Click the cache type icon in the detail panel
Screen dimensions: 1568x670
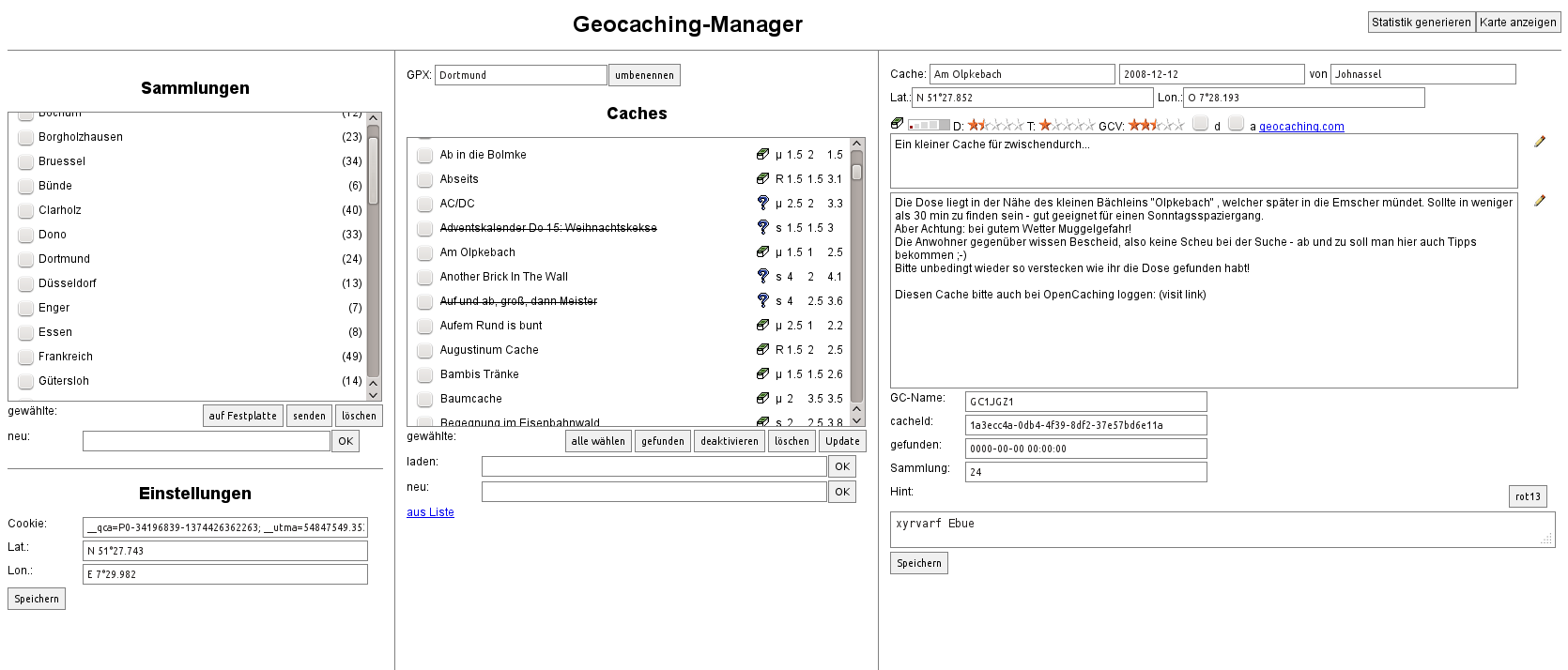click(x=897, y=123)
